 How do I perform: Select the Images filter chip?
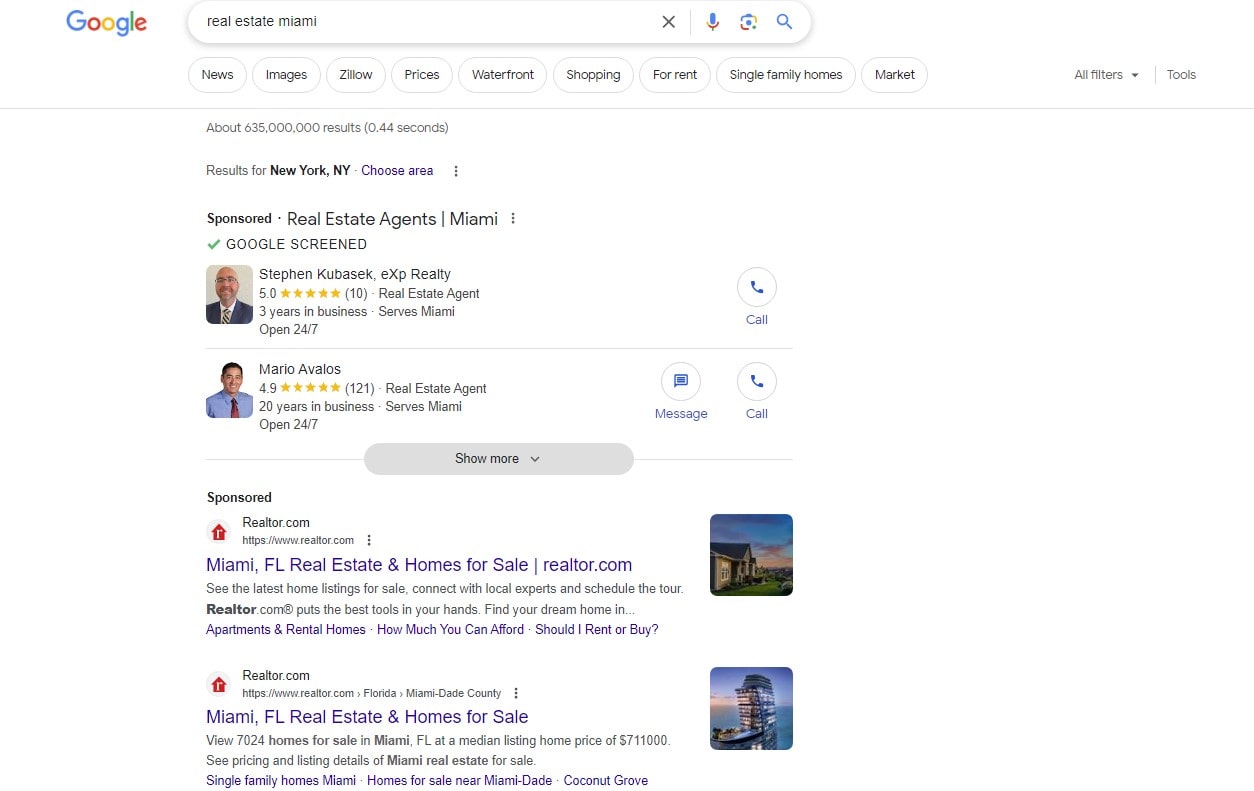click(x=286, y=75)
